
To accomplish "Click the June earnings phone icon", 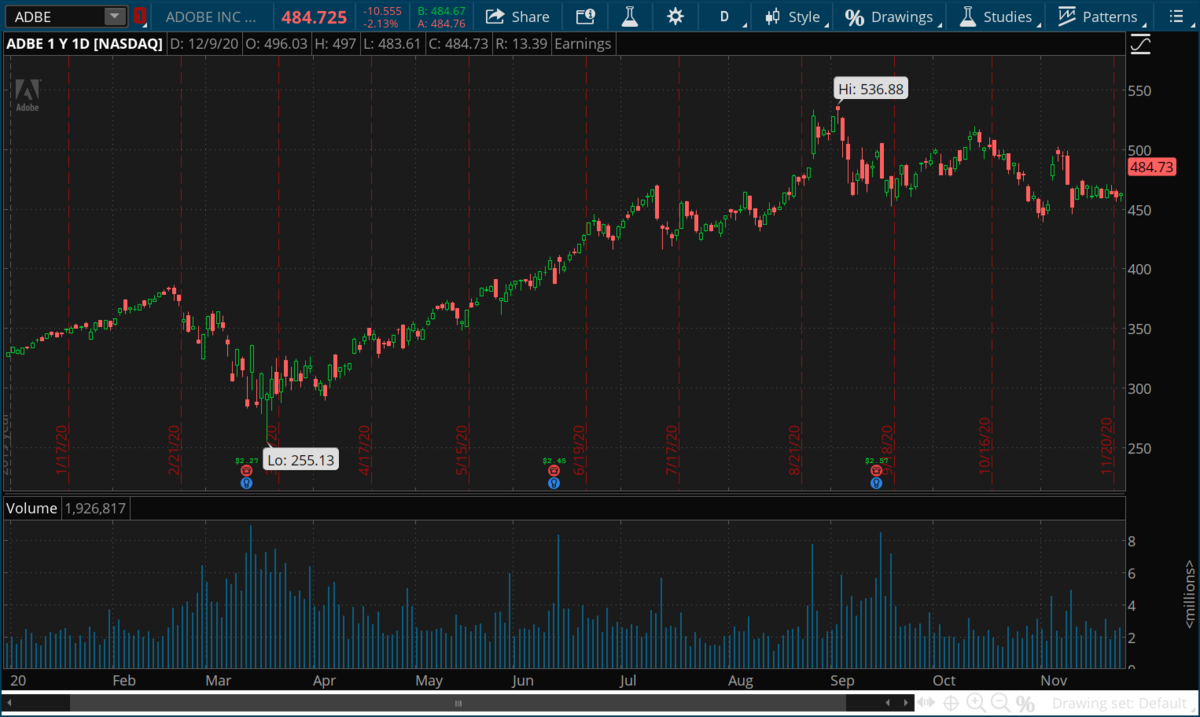I will click(x=554, y=470).
